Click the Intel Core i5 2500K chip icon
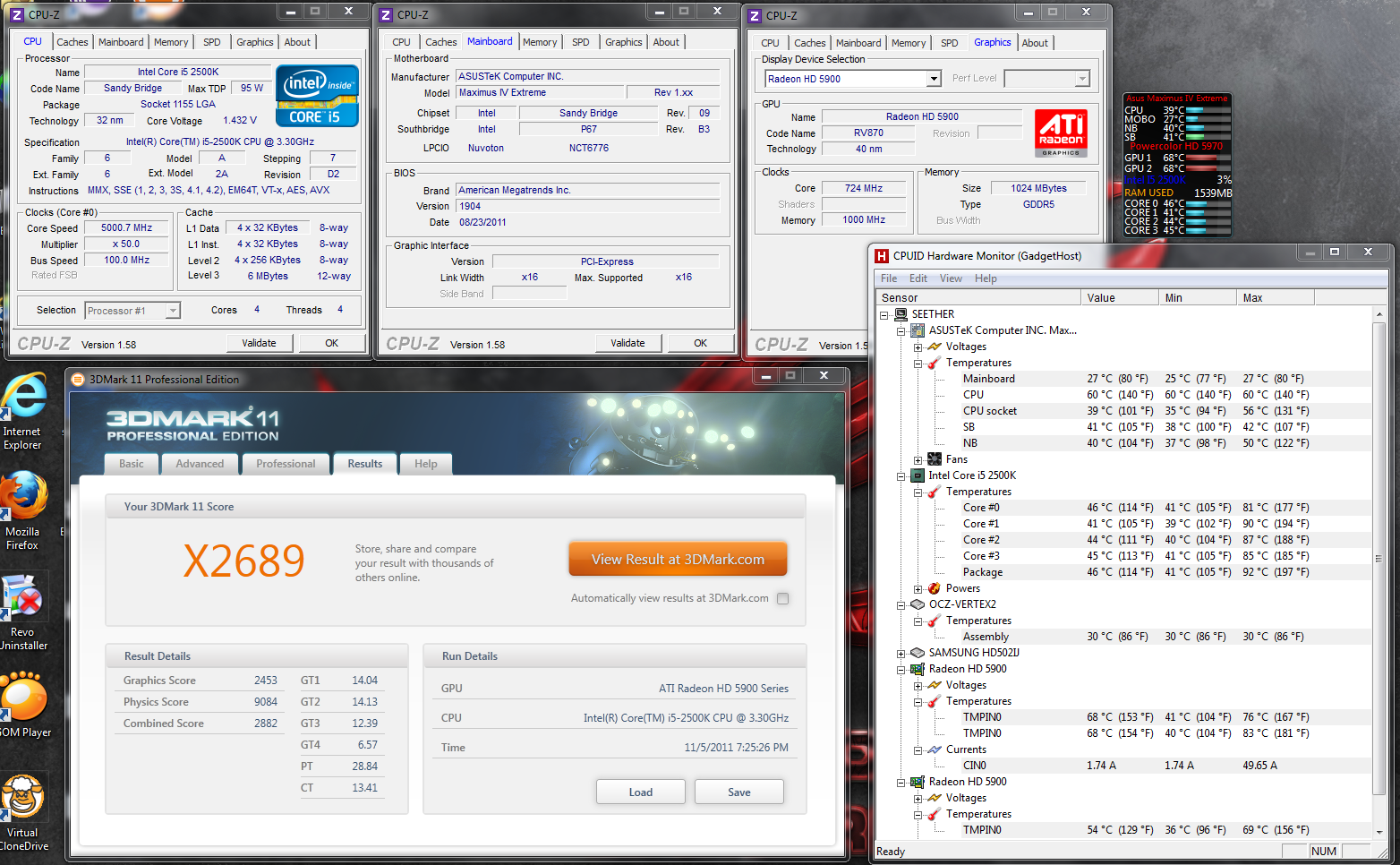1400x865 pixels. pyautogui.click(x=918, y=475)
